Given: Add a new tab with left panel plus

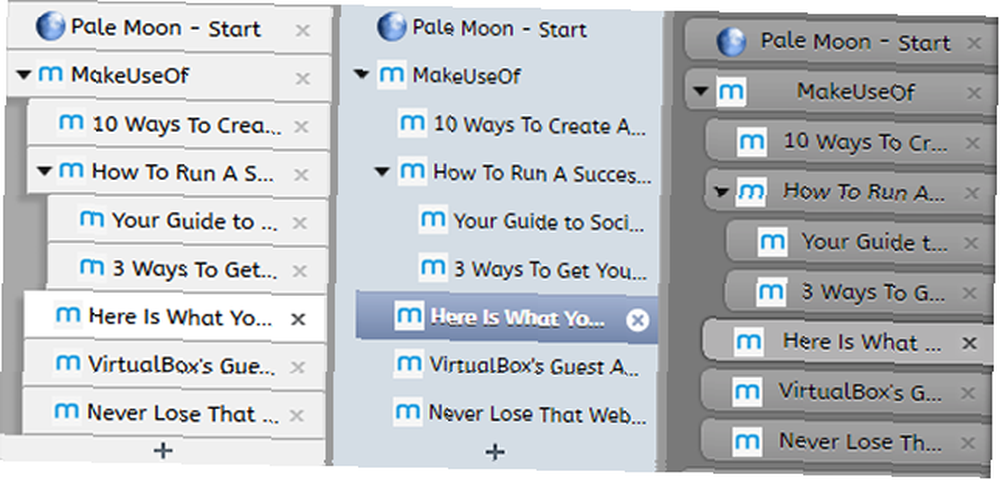Looking at the screenshot, I should [163, 451].
